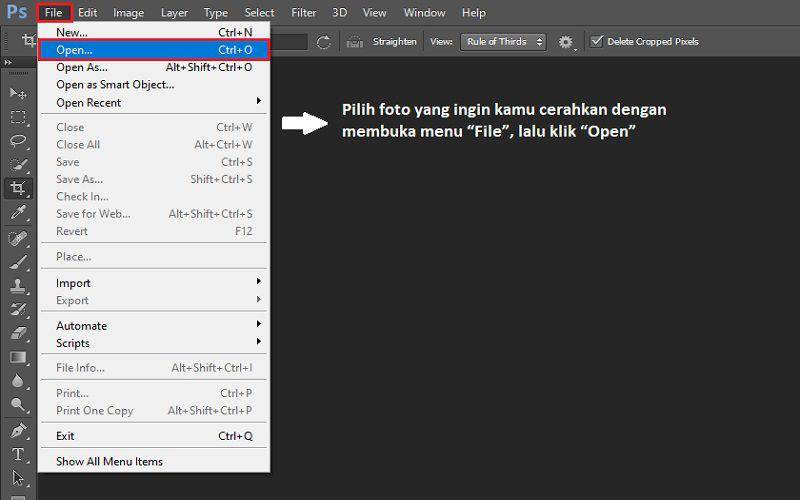Open the Window menu
800x500 pixels.
[x=424, y=12]
